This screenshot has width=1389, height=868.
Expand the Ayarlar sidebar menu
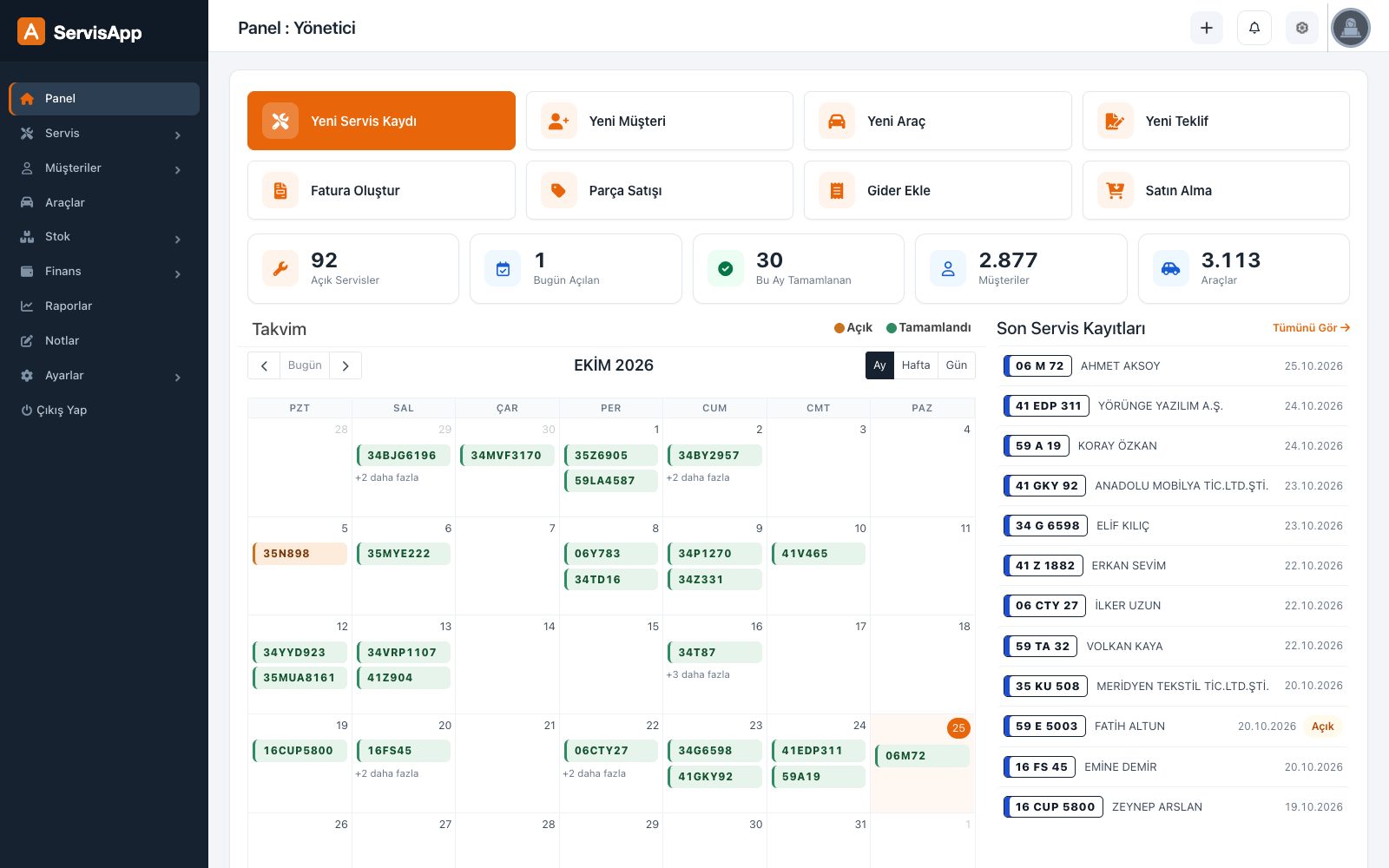(104, 376)
